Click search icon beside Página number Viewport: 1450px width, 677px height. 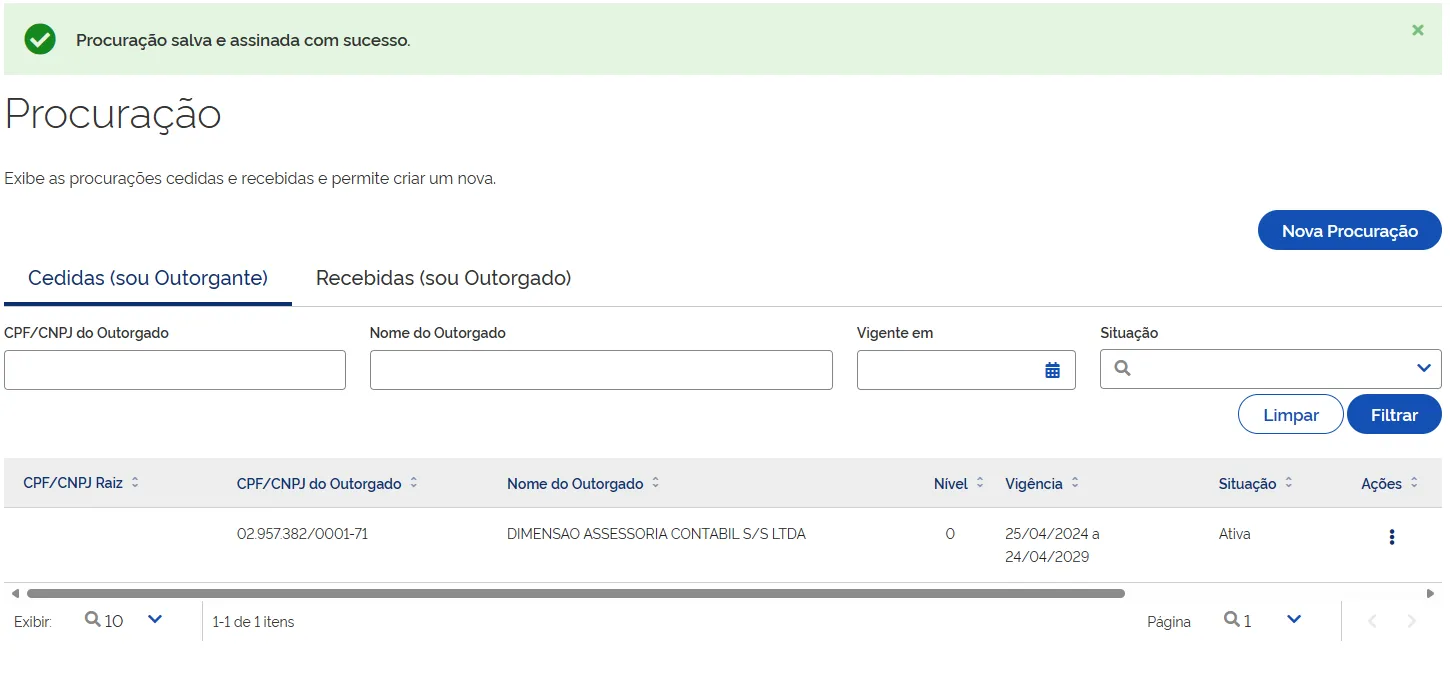[x=1232, y=620]
